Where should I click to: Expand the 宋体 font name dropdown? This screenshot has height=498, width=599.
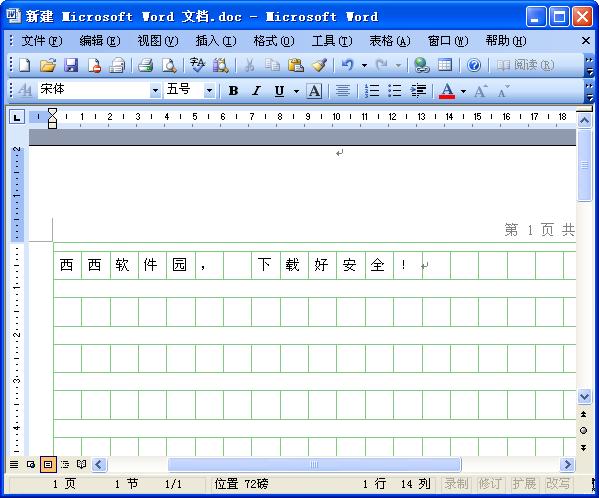coord(155,91)
